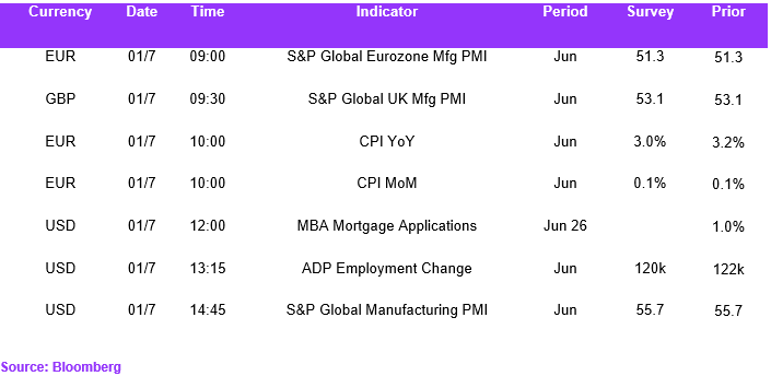Select the 120k survey value
This screenshot has height=376, width=770.
[650, 268]
